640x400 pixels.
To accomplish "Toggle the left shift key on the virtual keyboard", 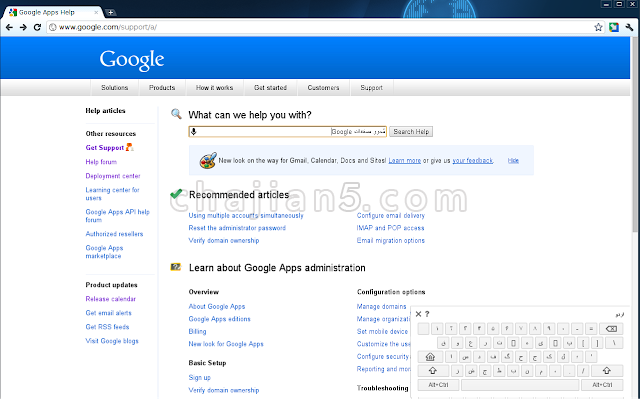I will click(x=433, y=371).
